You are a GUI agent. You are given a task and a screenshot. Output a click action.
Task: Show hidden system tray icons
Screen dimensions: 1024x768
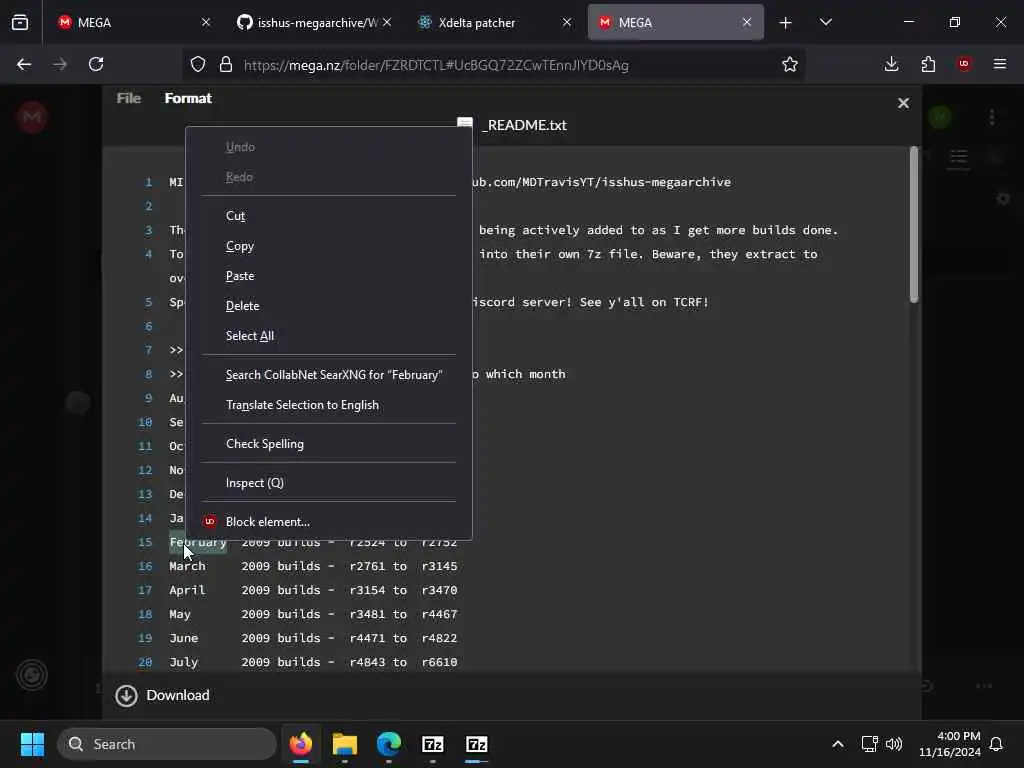[837, 744]
